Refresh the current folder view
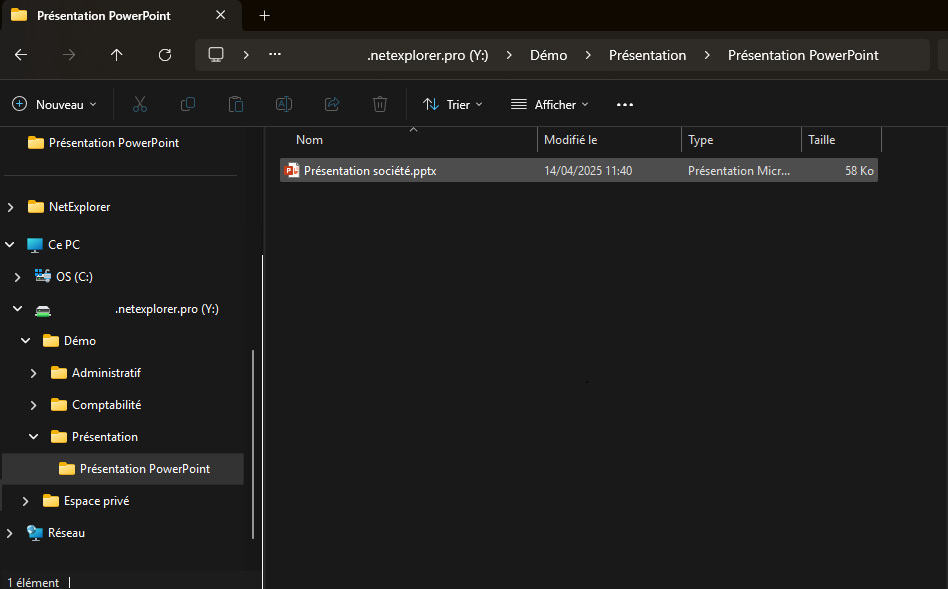The width and height of the screenshot is (948, 589). (164, 55)
